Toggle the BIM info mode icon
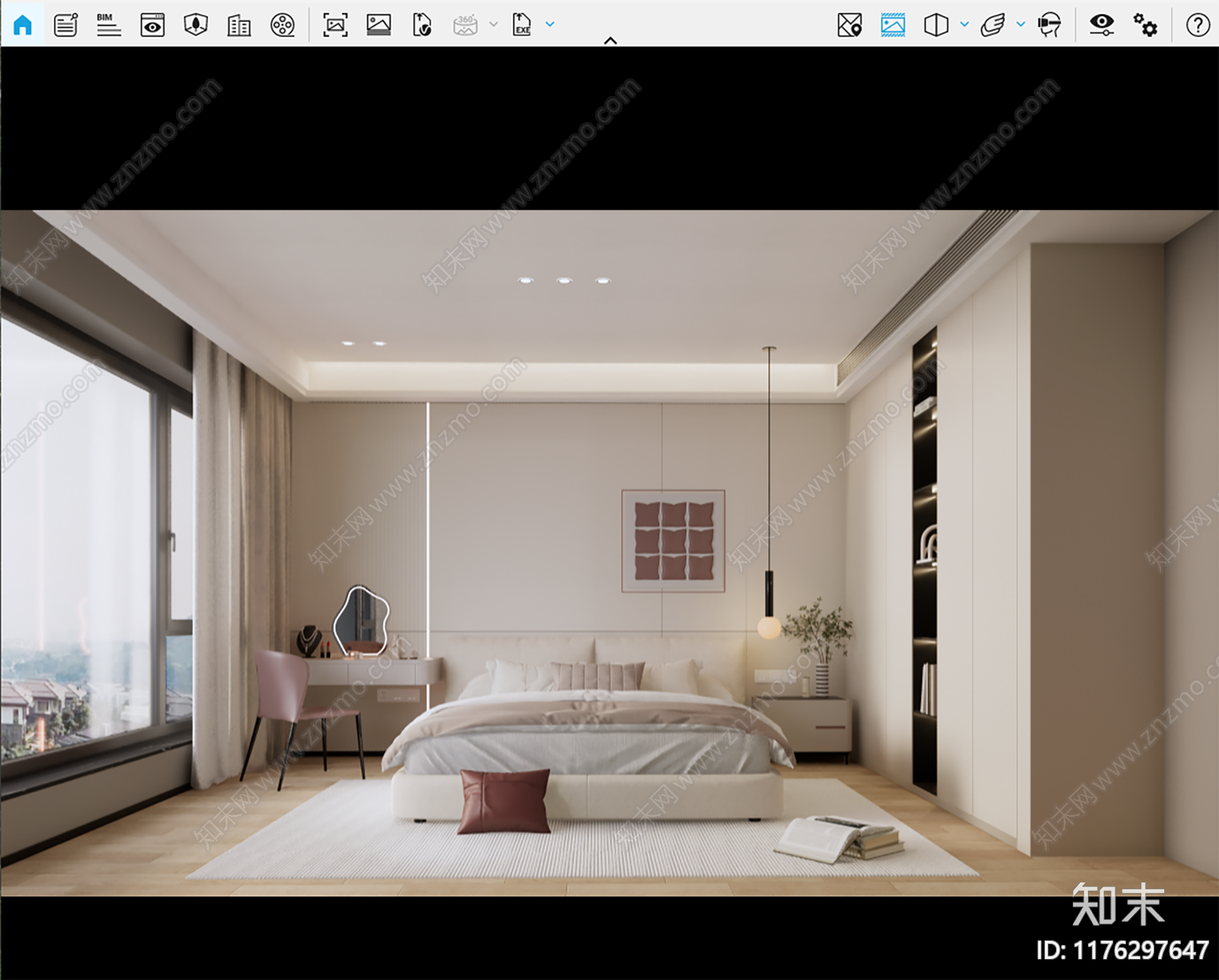The height and width of the screenshot is (980, 1219). (x=109, y=25)
